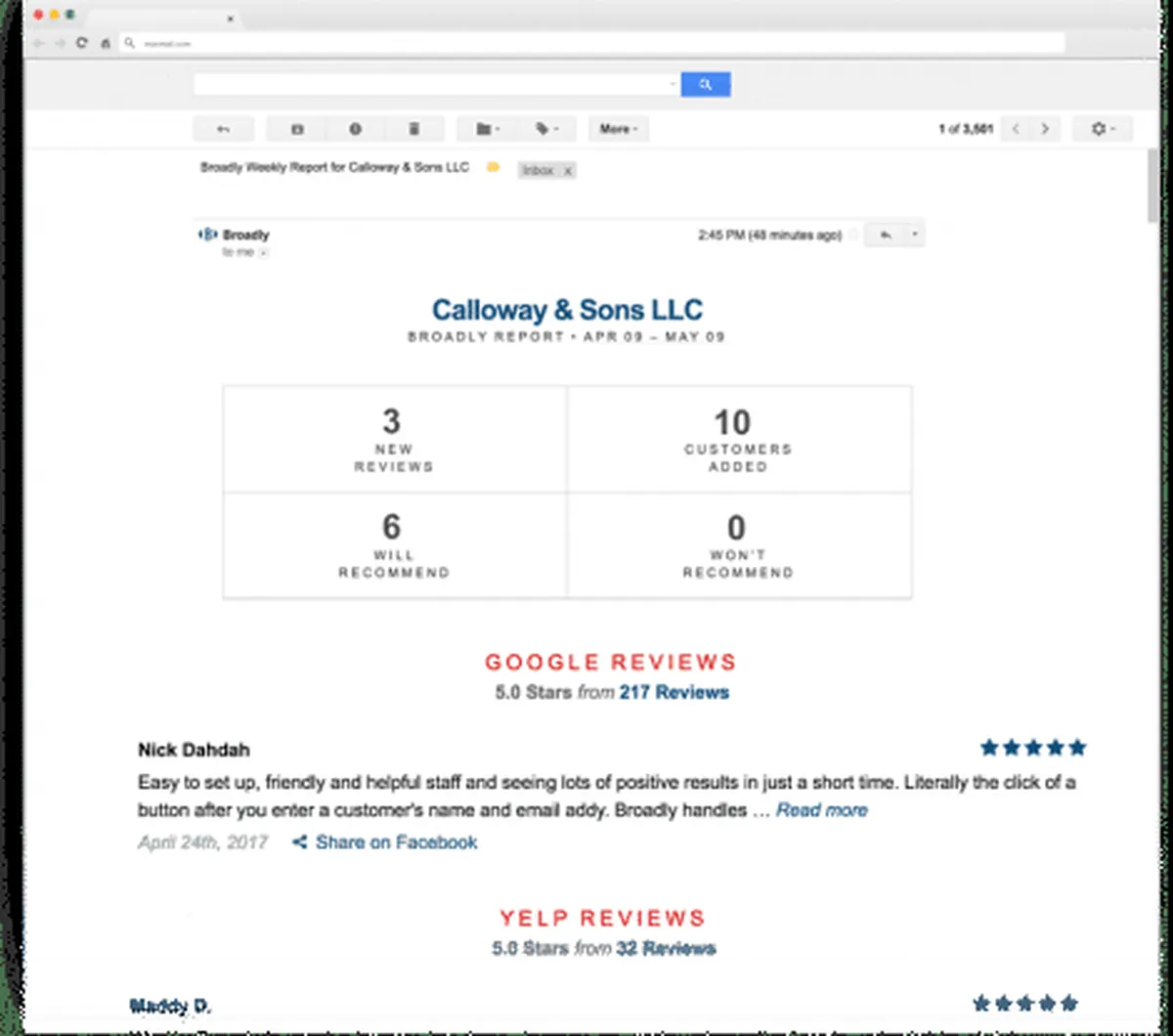Click the Broadly sender logo icon

[207, 235]
